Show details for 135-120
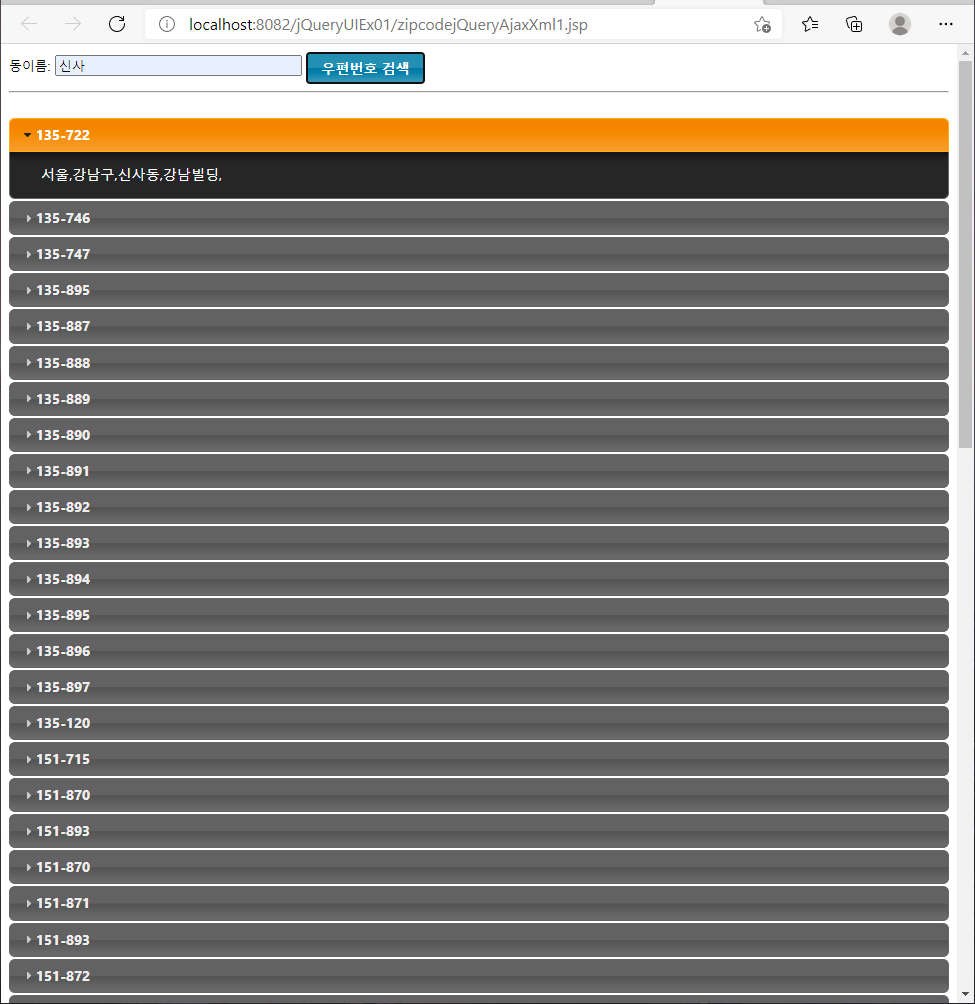 (479, 723)
